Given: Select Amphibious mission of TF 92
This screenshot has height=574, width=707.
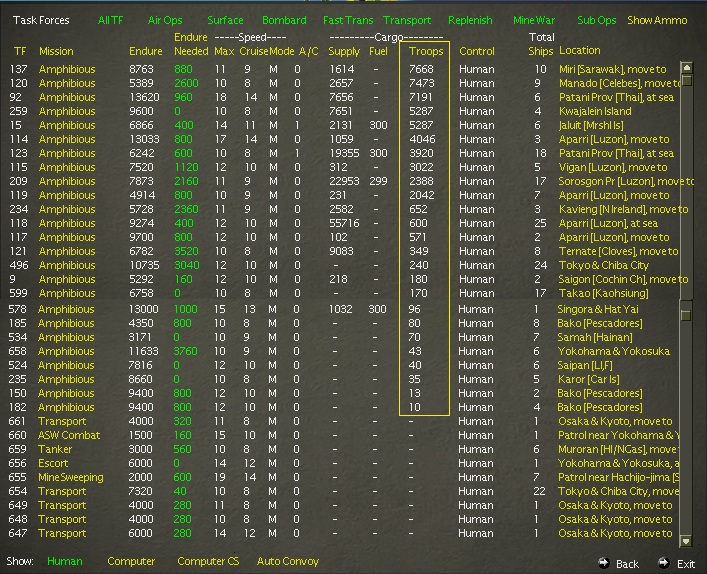Looking at the screenshot, I should pyautogui.click(x=67, y=97).
